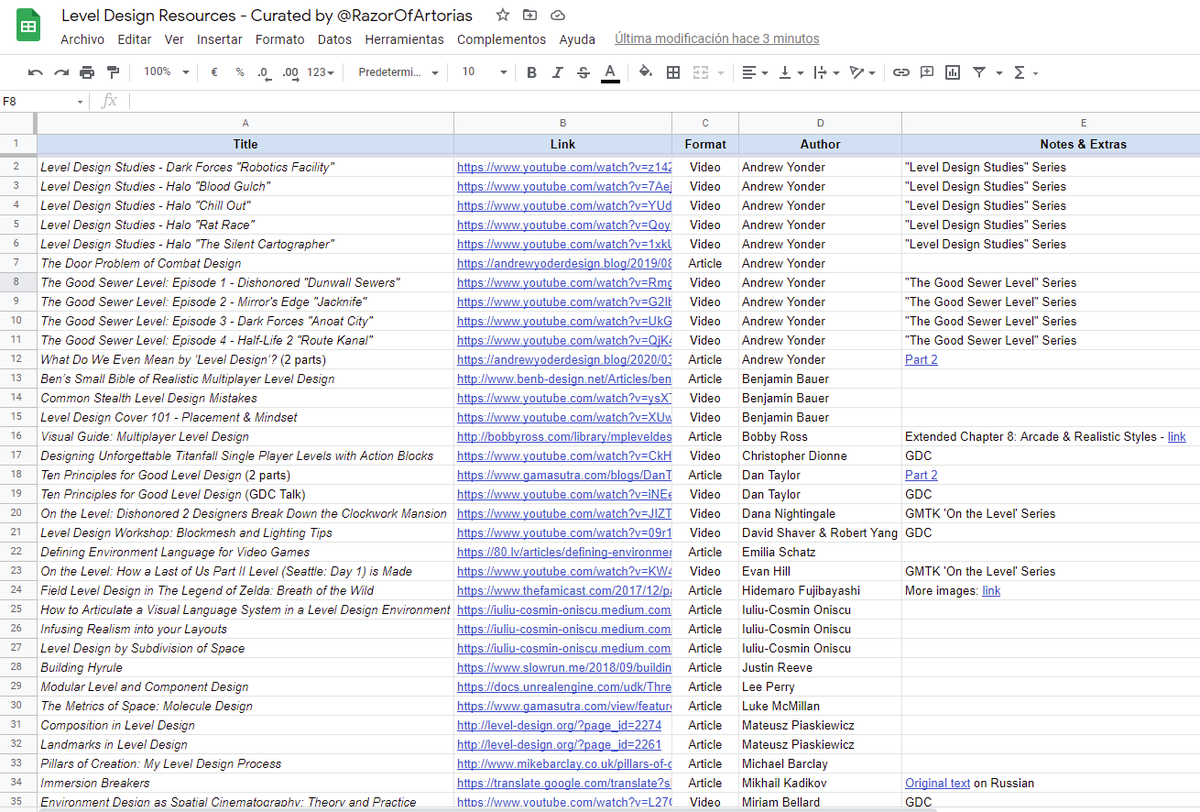The image size is (1200, 812).
Task: Toggle italic formatting
Action: pos(557,72)
